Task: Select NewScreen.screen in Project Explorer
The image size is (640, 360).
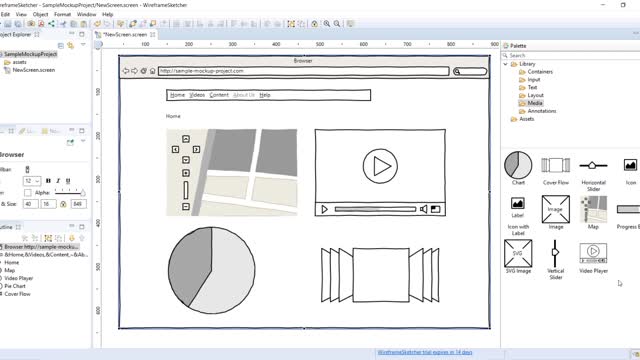Action: click(33, 70)
